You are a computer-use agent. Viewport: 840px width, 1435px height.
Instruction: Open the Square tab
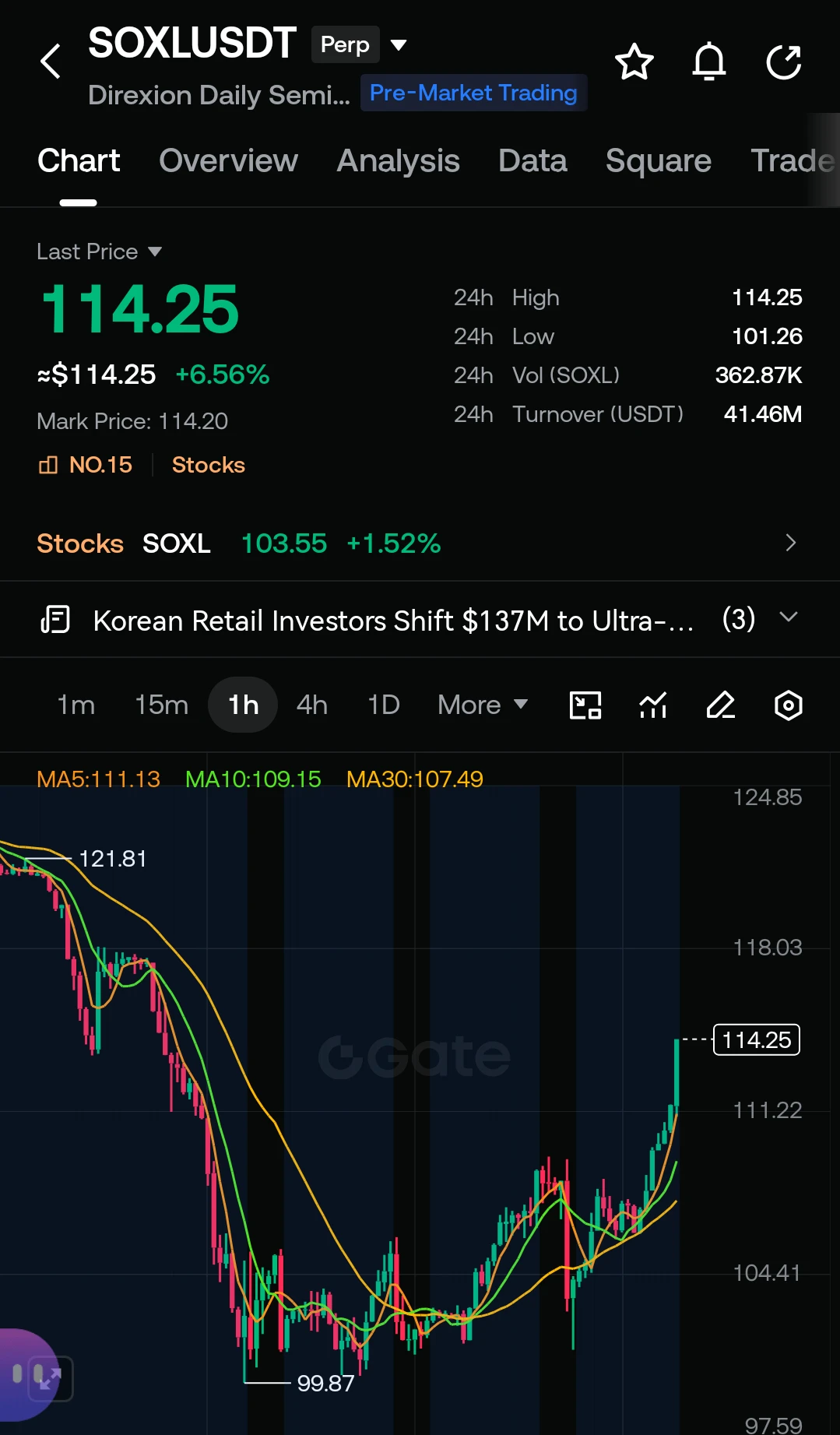659,161
